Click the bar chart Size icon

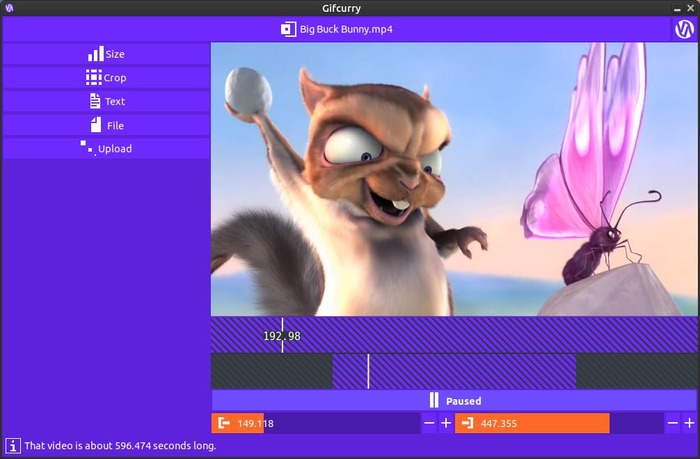(x=96, y=54)
